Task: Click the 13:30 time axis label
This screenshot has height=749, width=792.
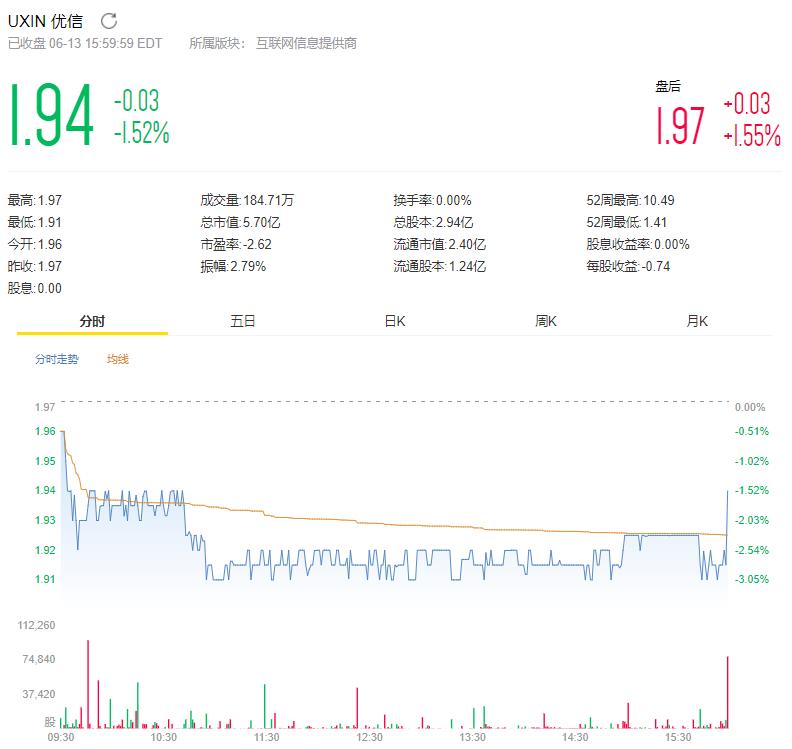Action: click(472, 737)
